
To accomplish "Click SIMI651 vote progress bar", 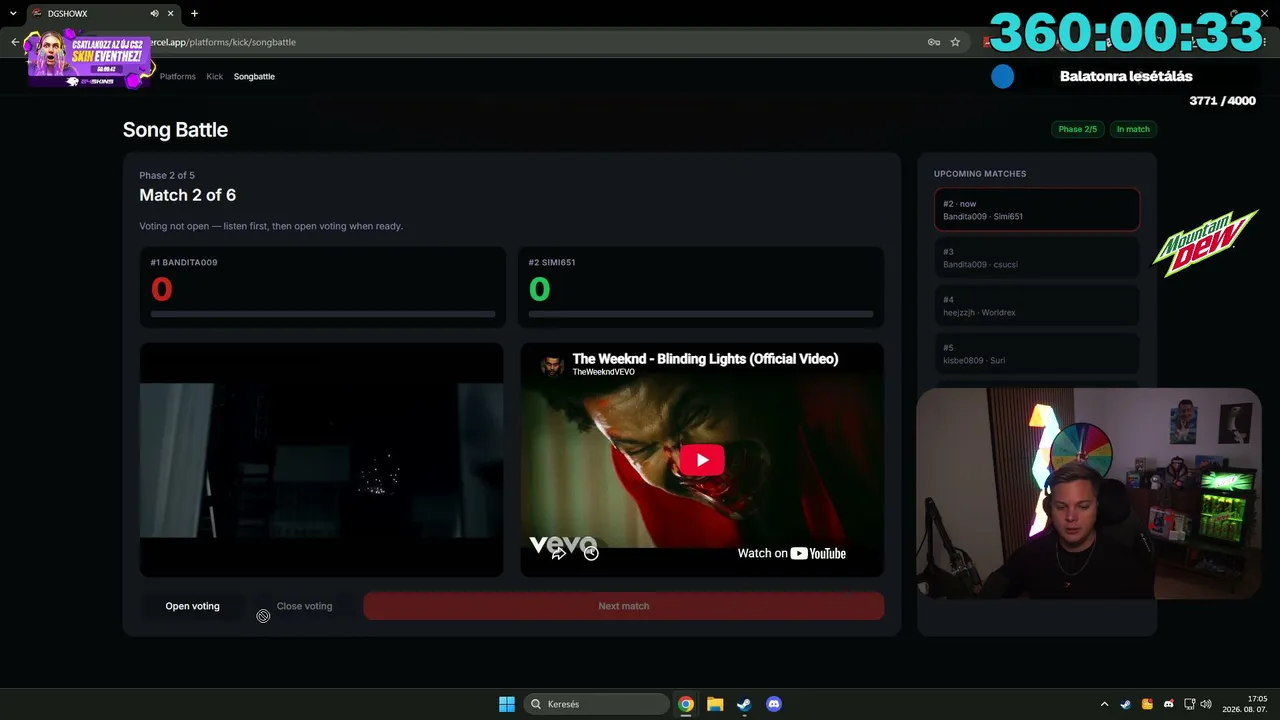I will (x=701, y=314).
